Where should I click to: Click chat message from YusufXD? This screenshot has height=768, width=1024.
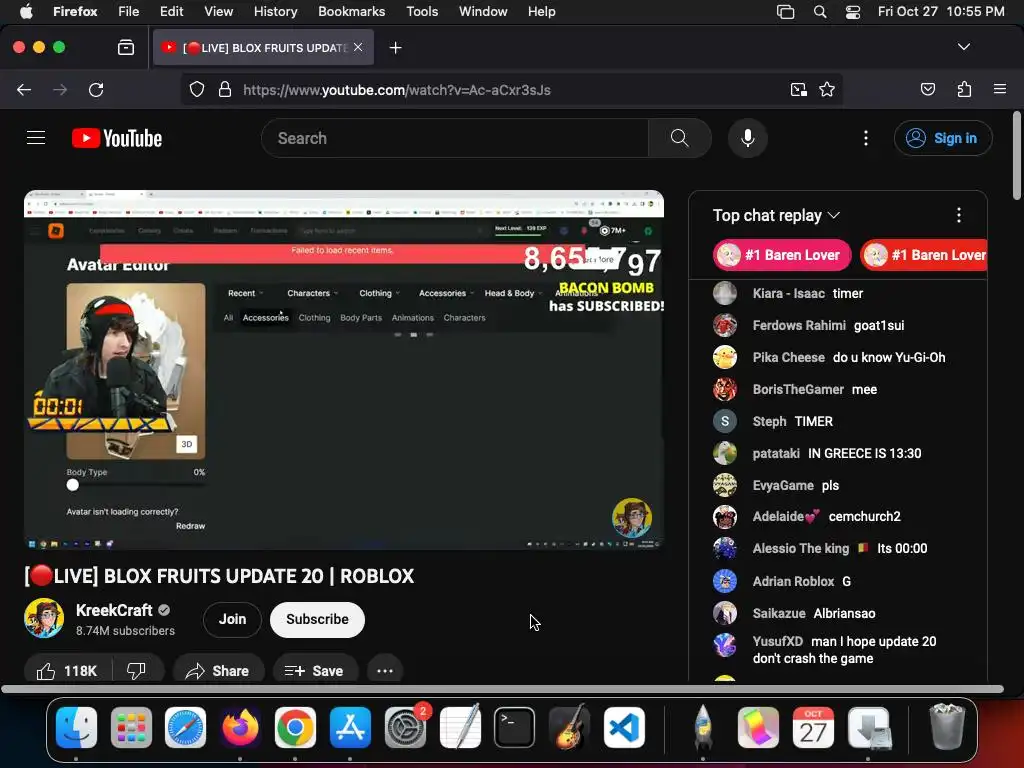coord(844,650)
